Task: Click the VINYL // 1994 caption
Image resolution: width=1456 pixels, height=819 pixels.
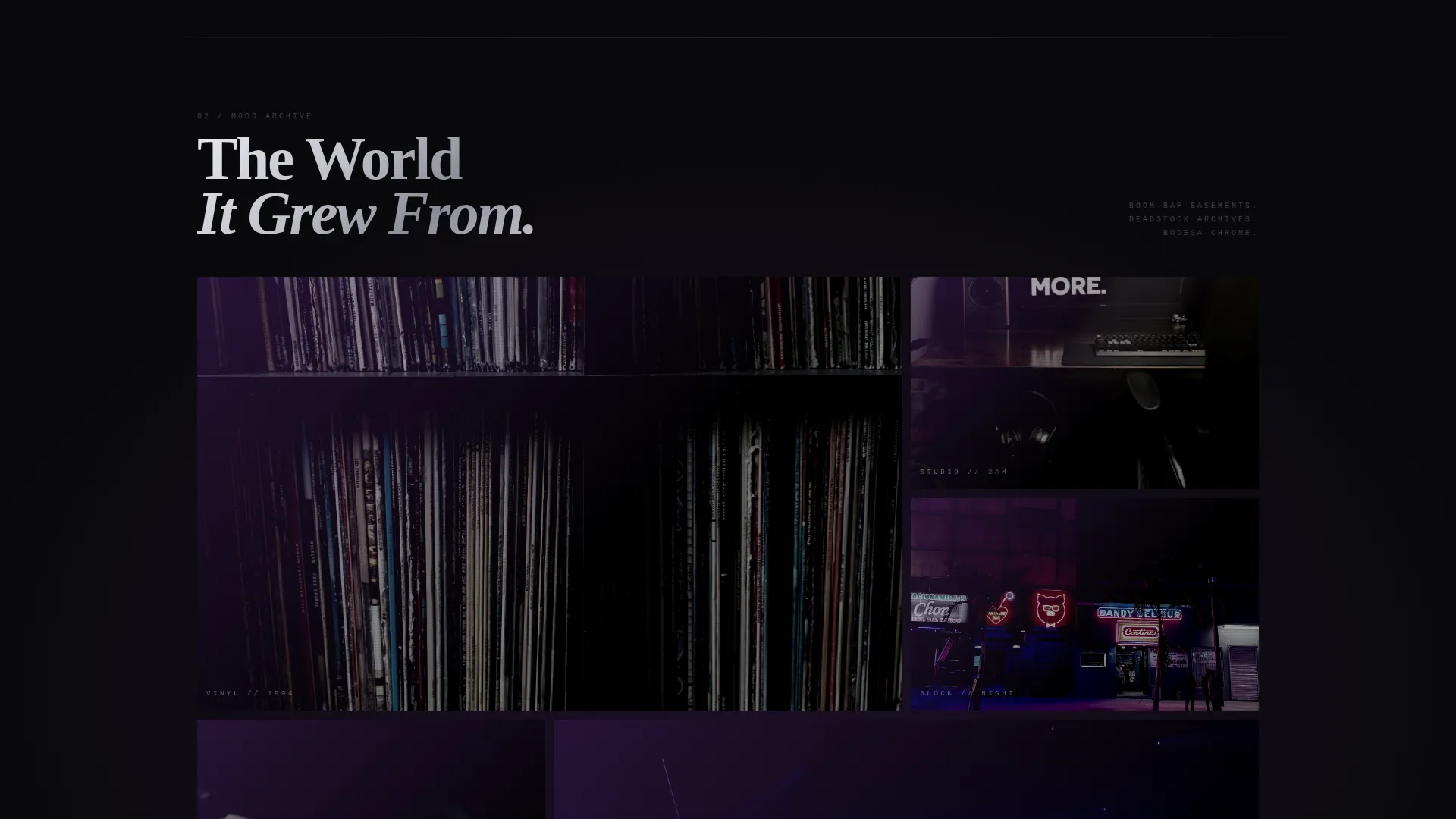Action: (x=249, y=693)
